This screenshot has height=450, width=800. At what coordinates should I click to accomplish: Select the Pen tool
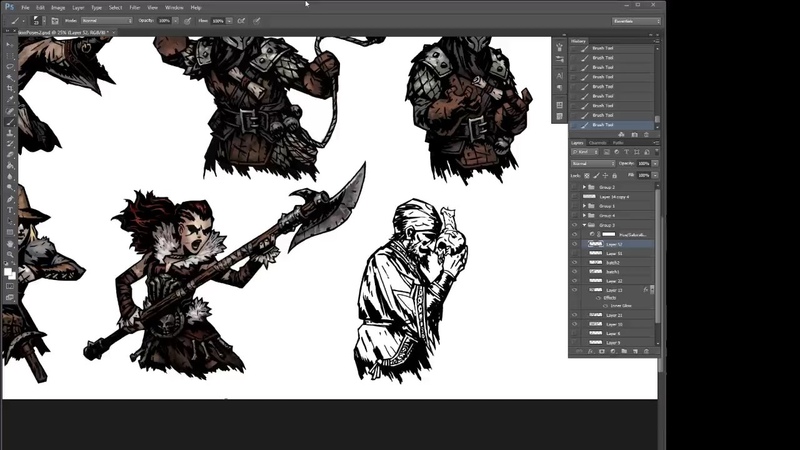point(10,198)
